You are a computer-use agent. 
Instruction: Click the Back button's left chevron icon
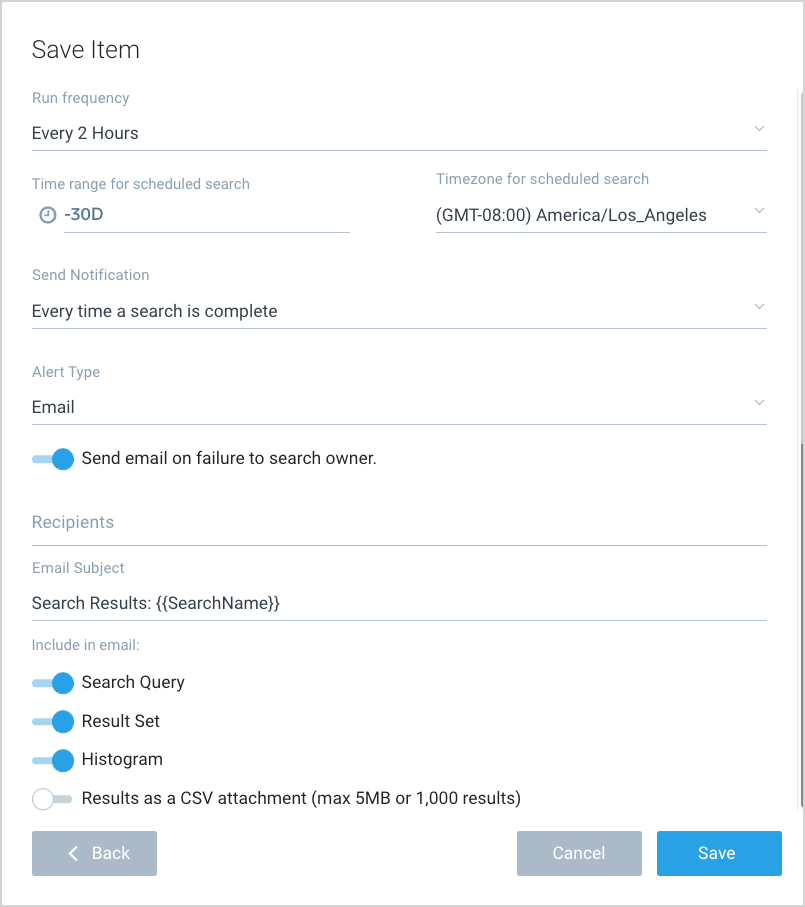(x=73, y=853)
